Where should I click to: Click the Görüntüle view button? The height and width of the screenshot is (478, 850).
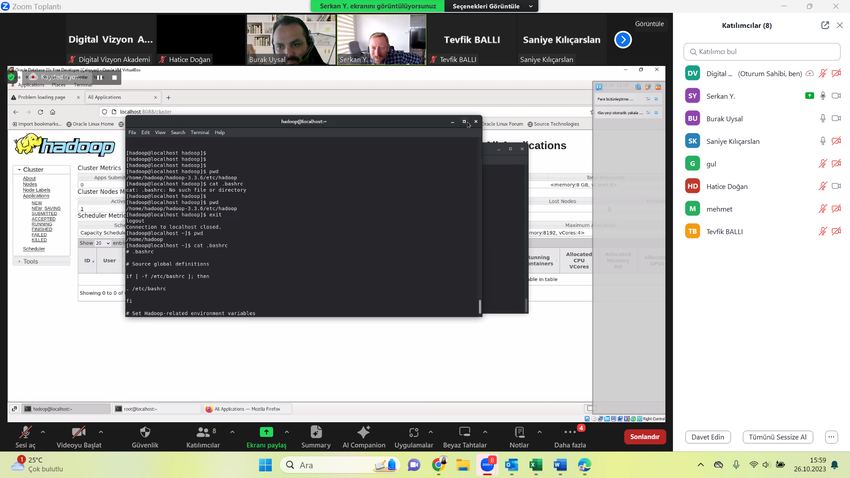pos(649,24)
